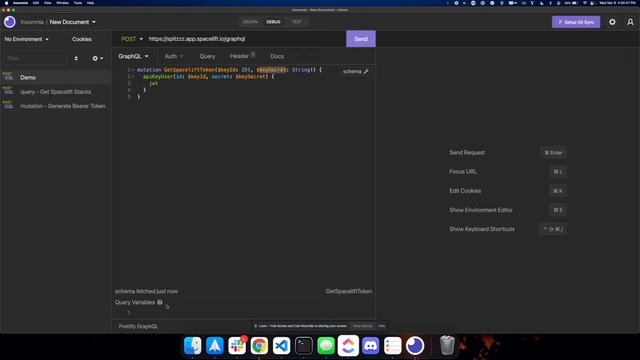Focus the request URL field
The width and height of the screenshot is (640, 360).
coord(245,39)
